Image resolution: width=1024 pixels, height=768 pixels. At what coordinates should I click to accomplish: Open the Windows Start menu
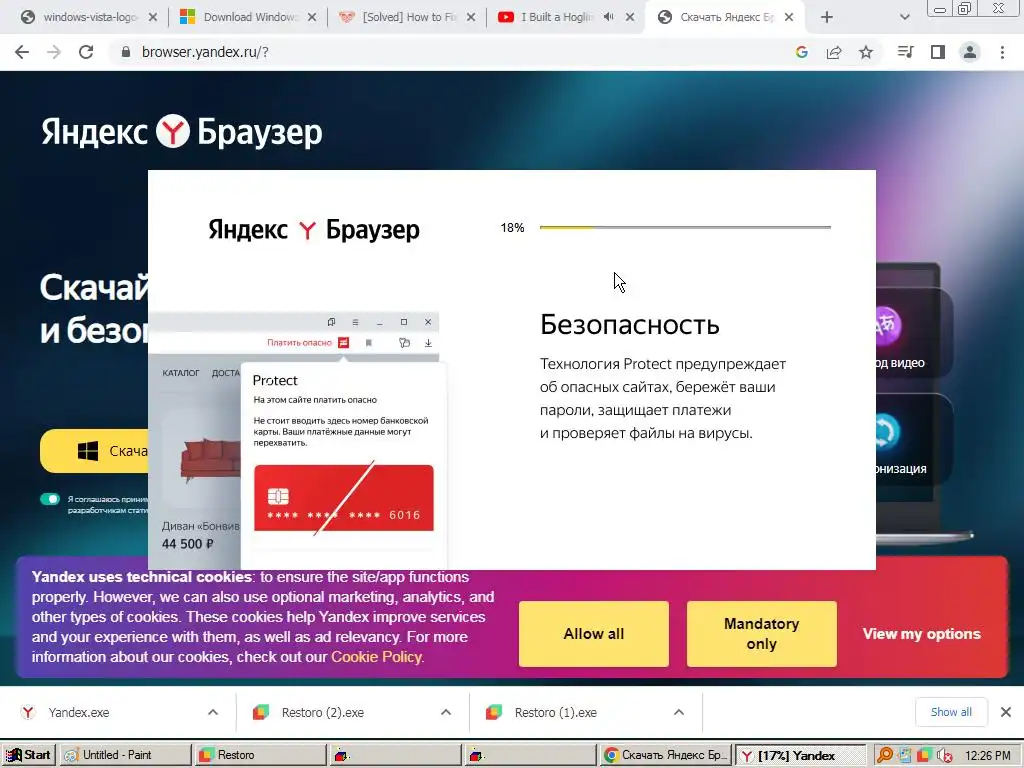click(28, 755)
